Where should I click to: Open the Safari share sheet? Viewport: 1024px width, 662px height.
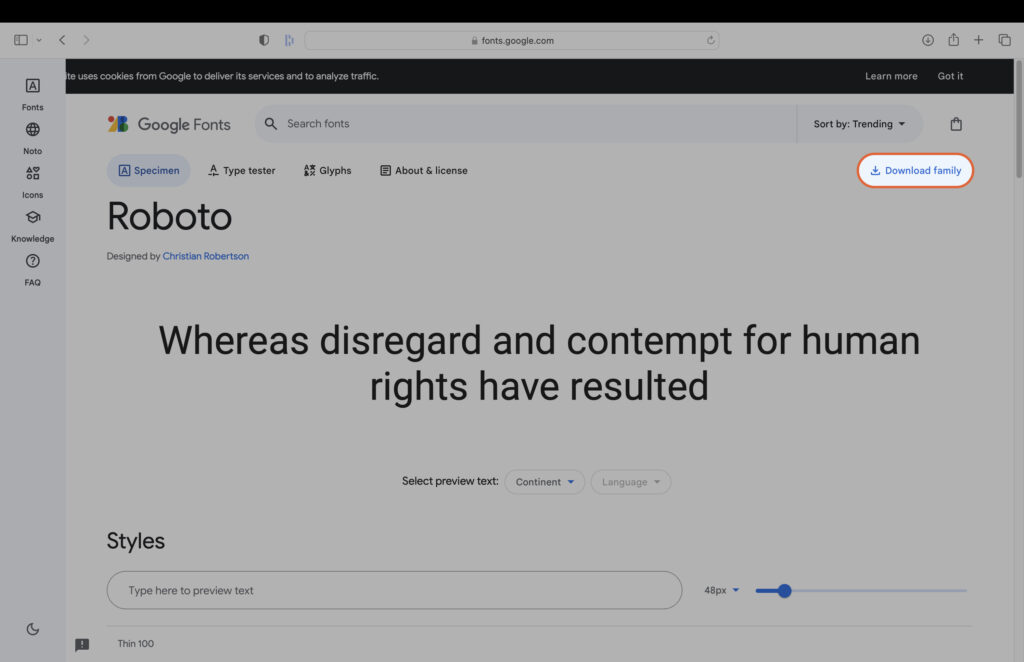pyautogui.click(x=953, y=40)
